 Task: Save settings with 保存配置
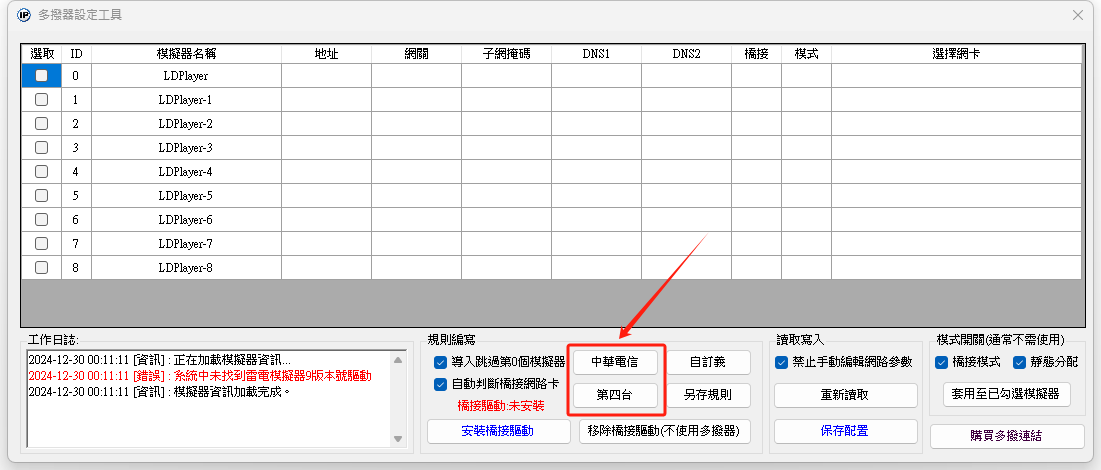click(x=846, y=431)
